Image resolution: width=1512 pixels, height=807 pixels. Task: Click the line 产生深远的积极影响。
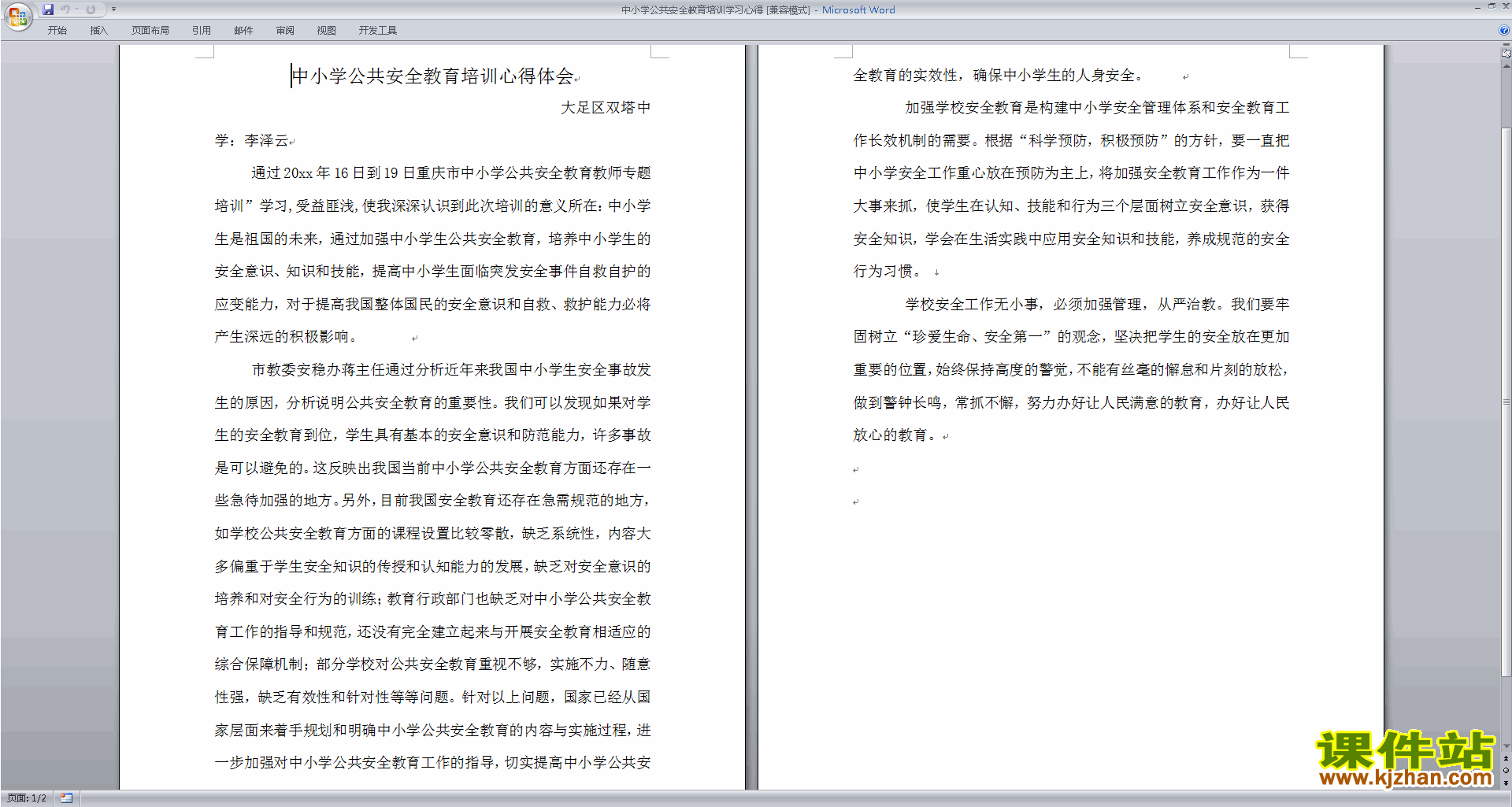[x=286, y=337]
